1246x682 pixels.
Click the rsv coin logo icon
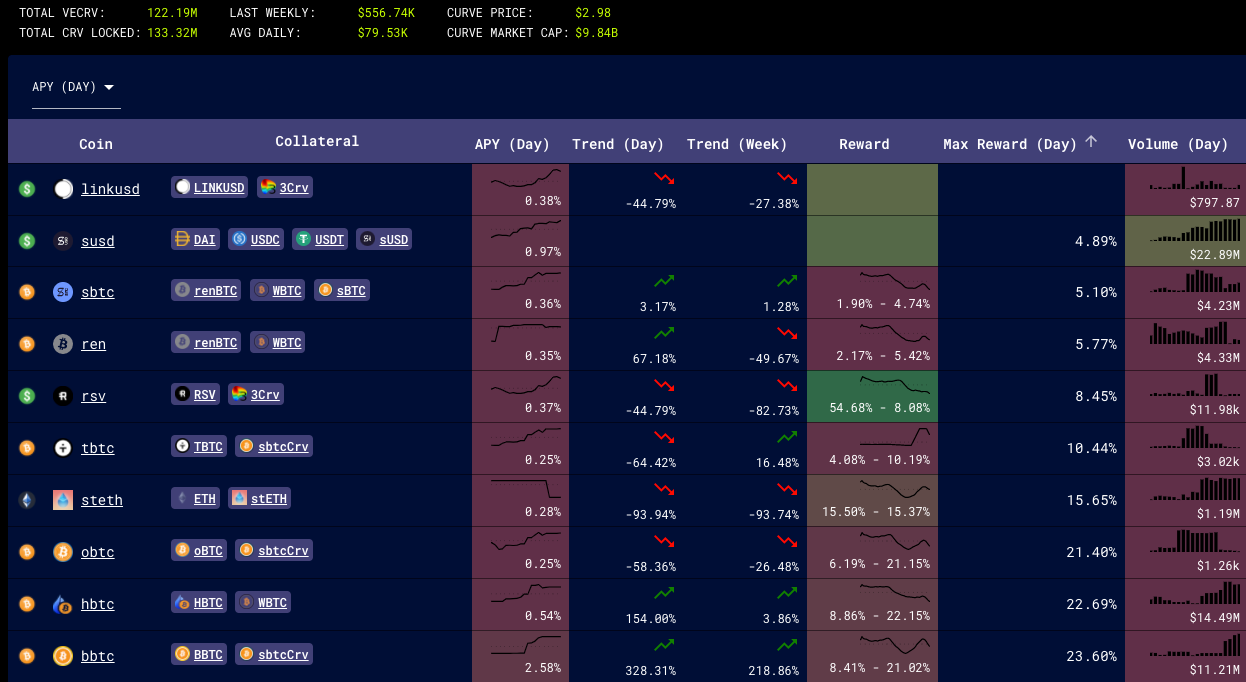[63, 396]
